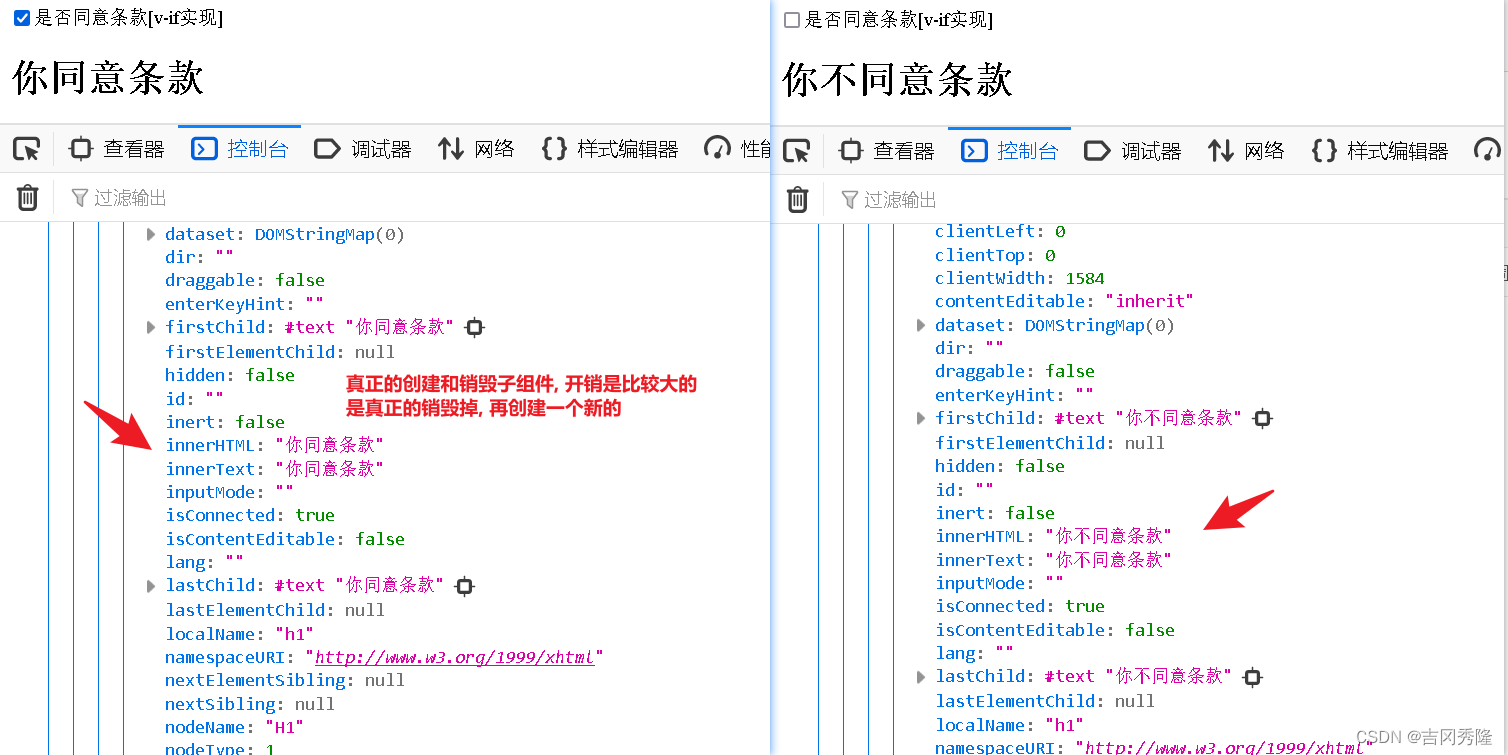
Task: Open the 调试器 tab in right devtools
Action: tap(1133, 151)
